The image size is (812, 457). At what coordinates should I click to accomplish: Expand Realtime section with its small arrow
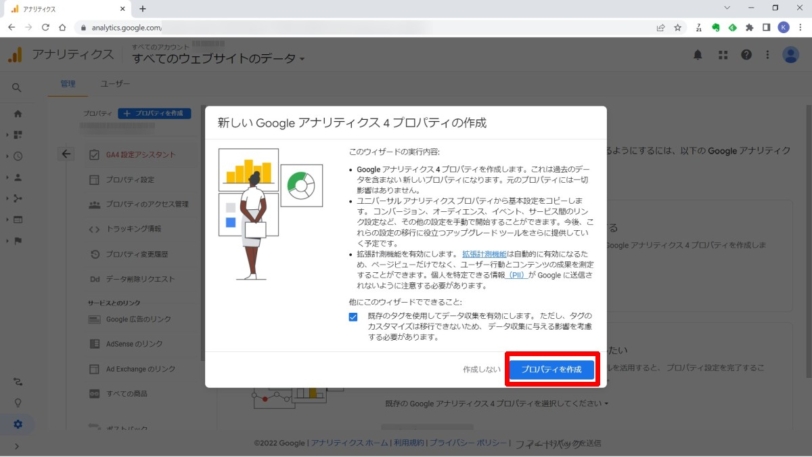[7, 156]
